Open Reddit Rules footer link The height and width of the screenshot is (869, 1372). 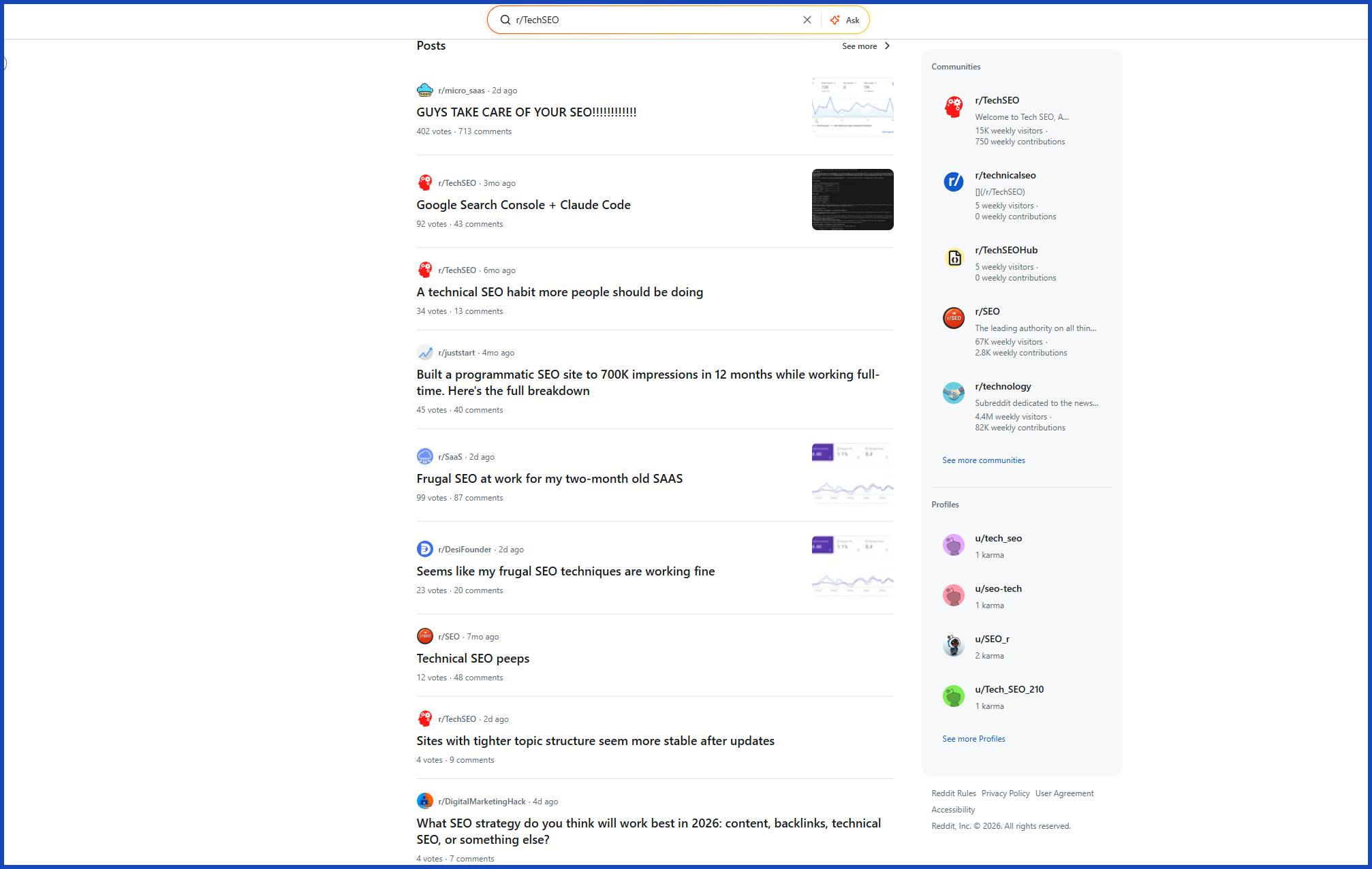click(954, 793)
